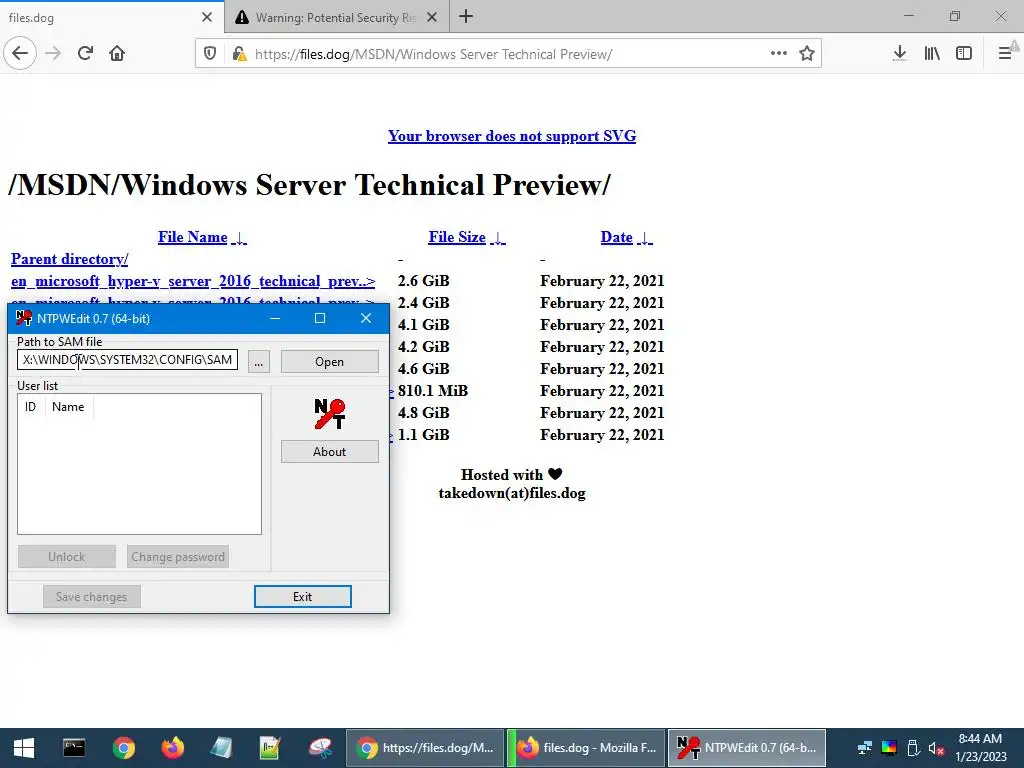Click the 2.6 GiB file size text
Screen dimensions: 1024x768
(x=423, y=281)
